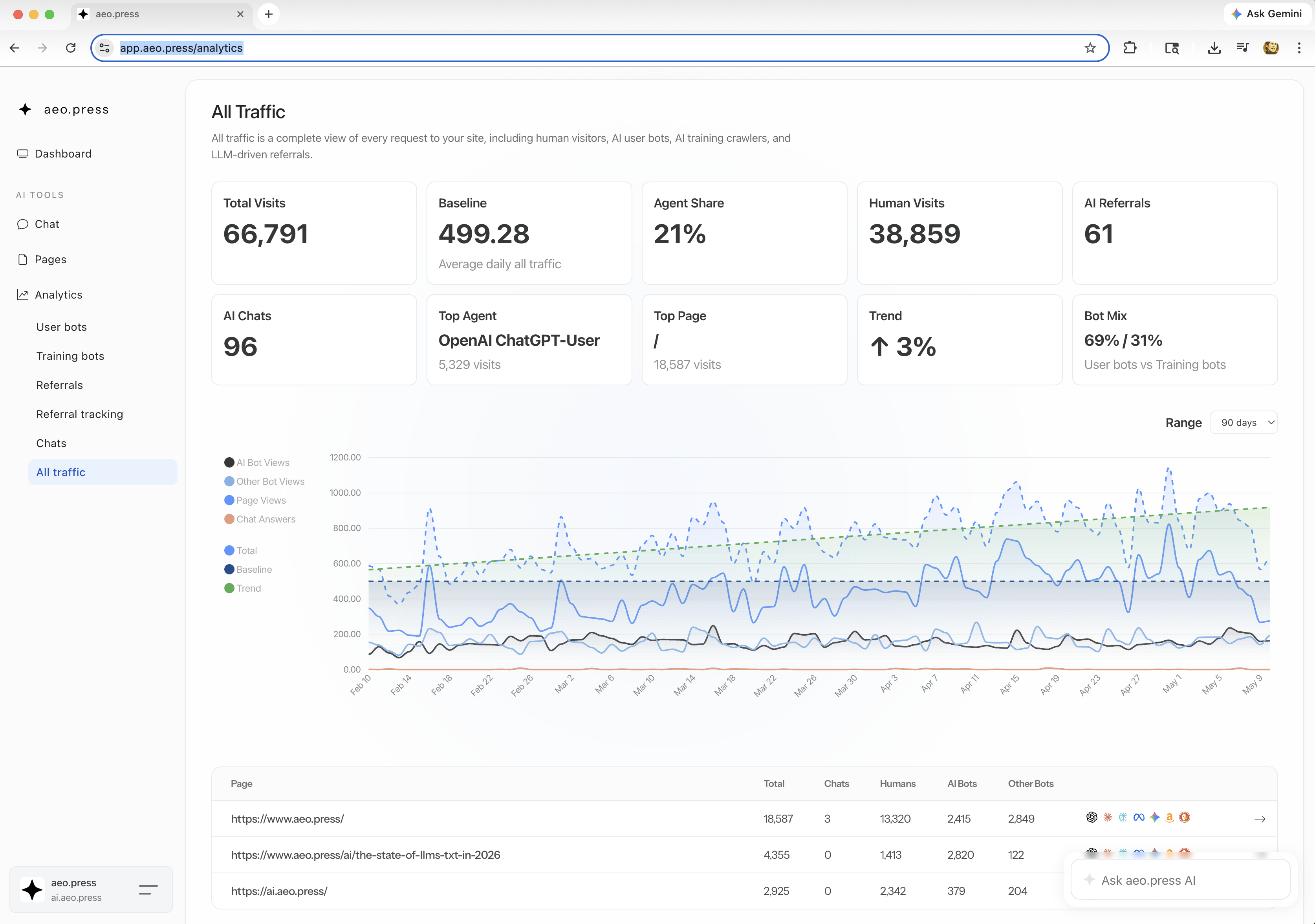The image size is (1315, 924).
Task: Click the aeo.press star logo in sidebar
Action: (x=25, y=109)
